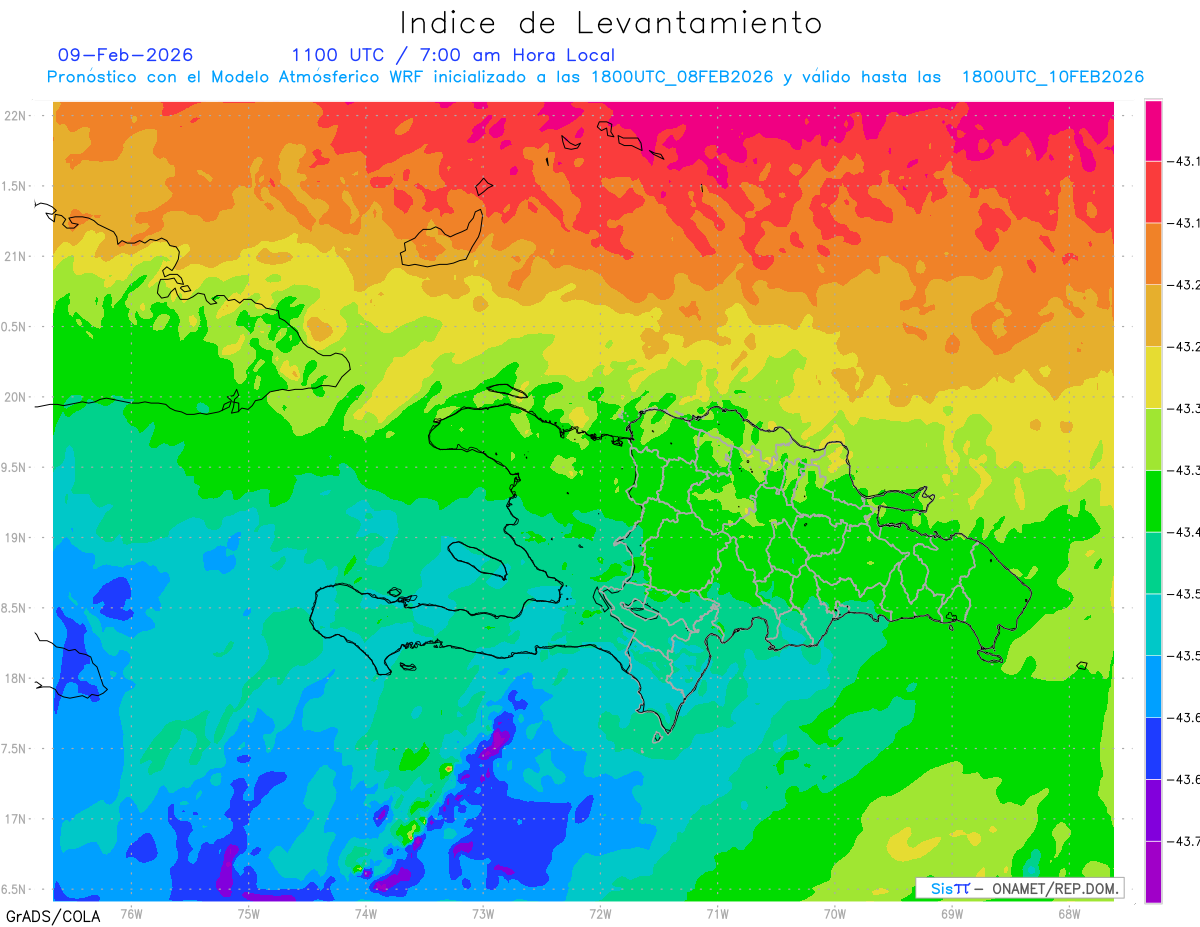Click the yellow-green legend color band
Image resolution: width=1200 pixels, height=927 pixels.
[x=1153, y=439]
